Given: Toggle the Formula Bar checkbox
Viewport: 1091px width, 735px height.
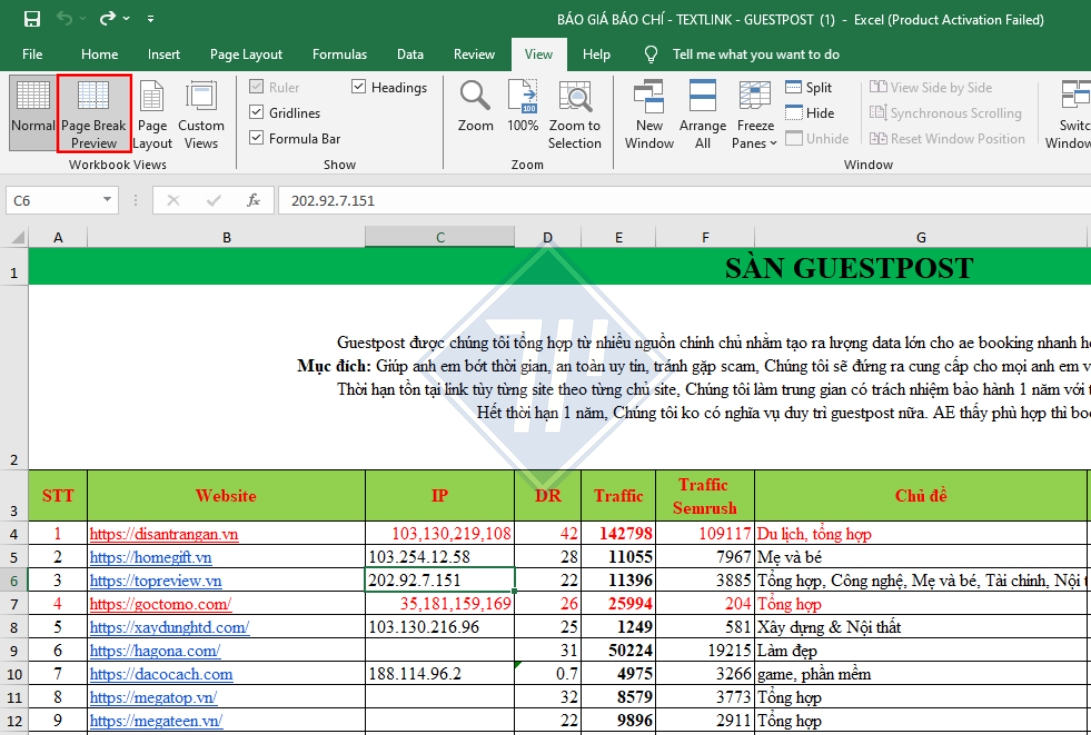Looking at the screenshot, I should click(256, 139).
